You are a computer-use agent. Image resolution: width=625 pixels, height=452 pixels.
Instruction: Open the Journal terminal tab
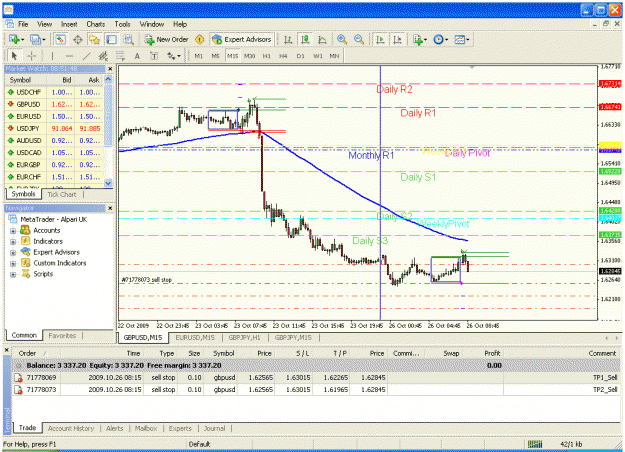point(214,428)
